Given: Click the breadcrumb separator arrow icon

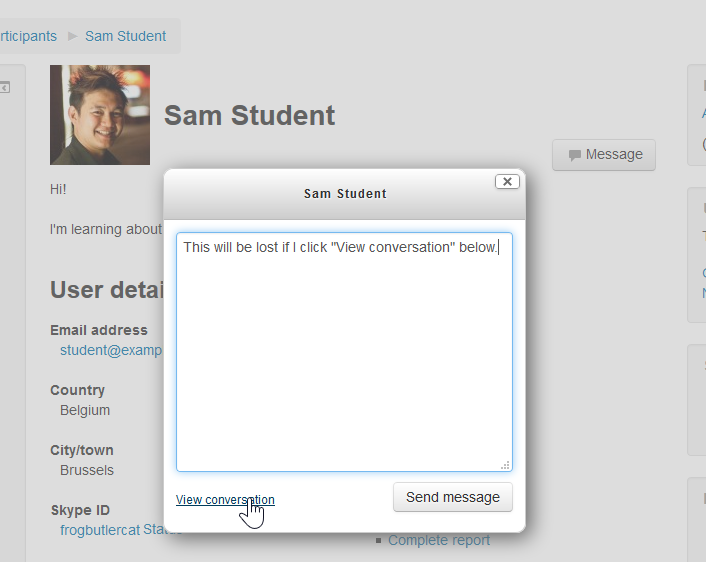Looking at the screenshot, I should pyautogui.click(x=72, y=36).
